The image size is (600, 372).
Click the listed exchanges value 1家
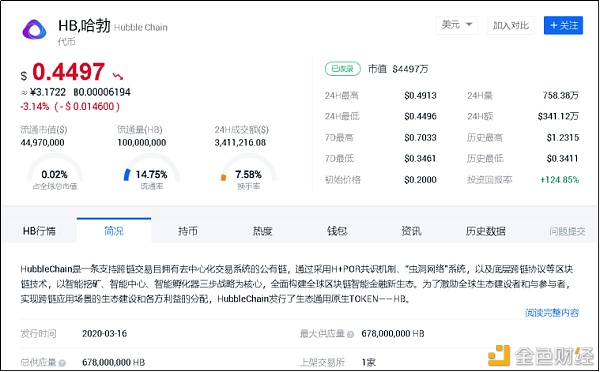tap(368, 362)
